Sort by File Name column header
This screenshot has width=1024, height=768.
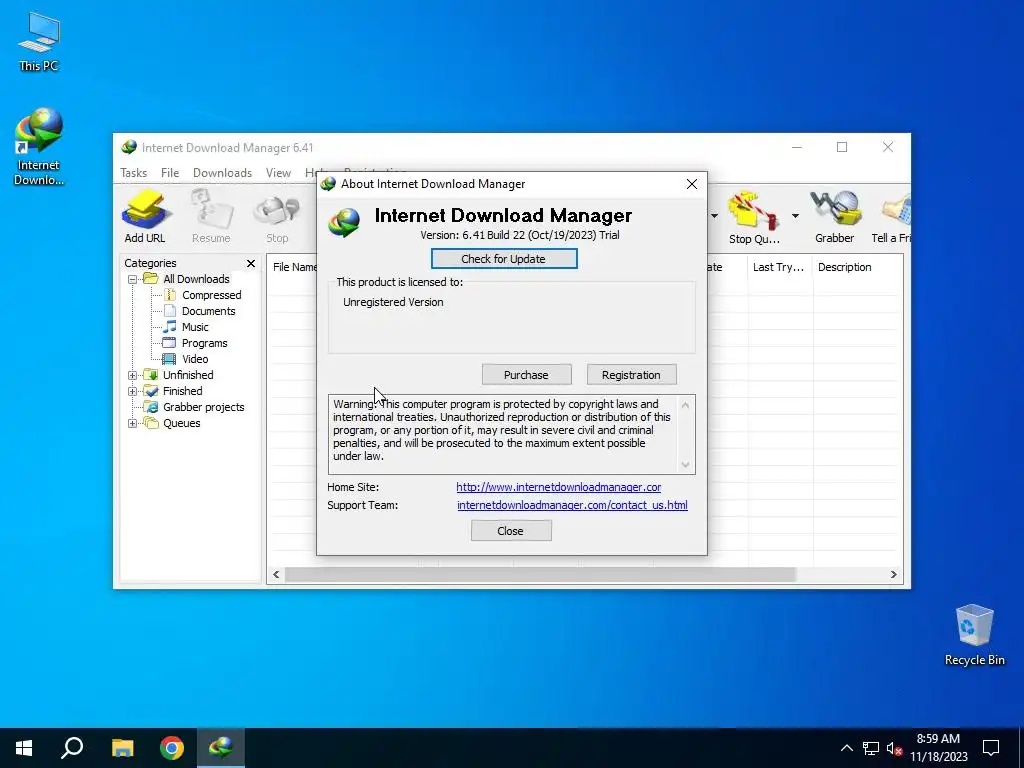coord(294,267)
